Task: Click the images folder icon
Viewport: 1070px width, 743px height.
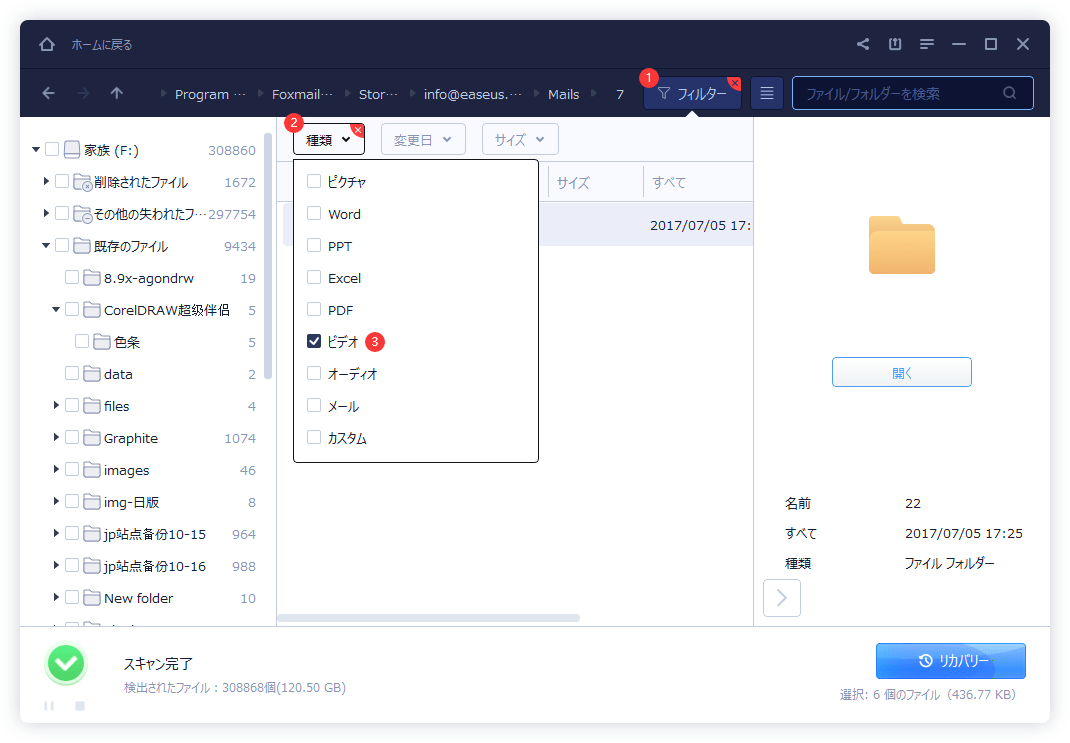Action: click(x=92, y=470)
